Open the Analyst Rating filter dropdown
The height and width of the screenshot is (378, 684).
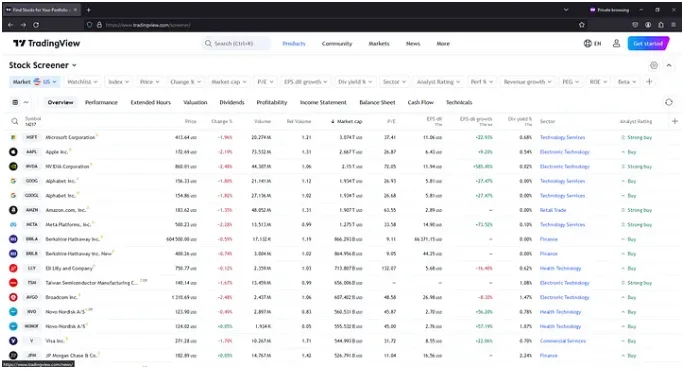[x=438, y=82]
